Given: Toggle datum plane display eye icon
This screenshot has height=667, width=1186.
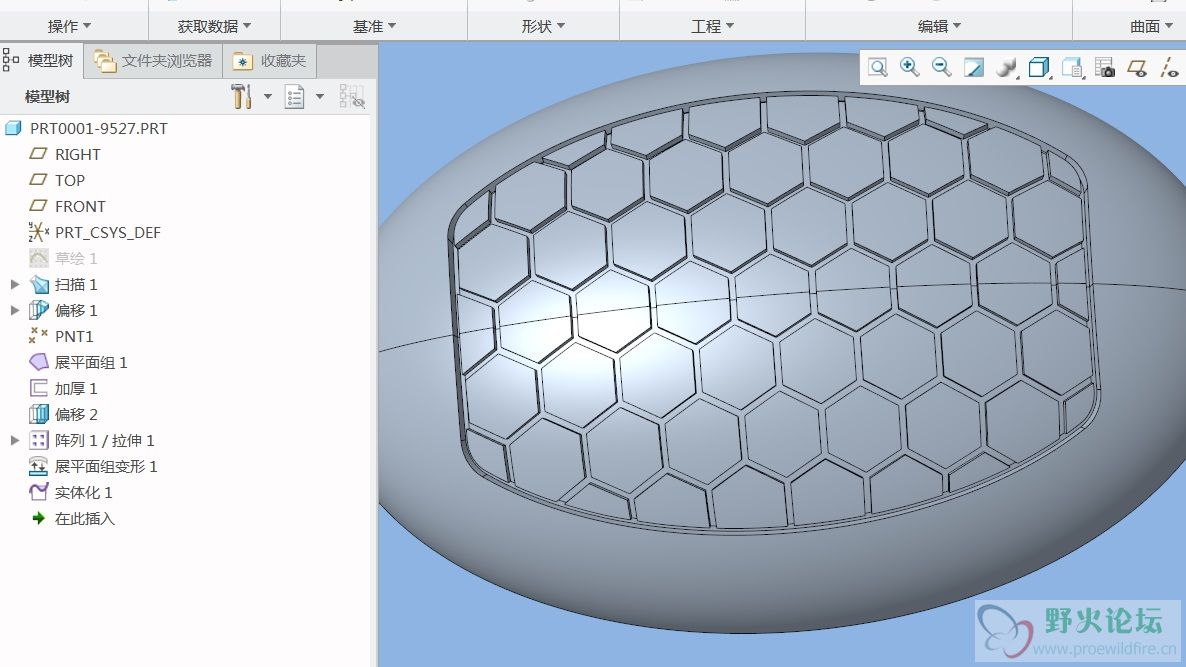Looking at the screenshot, I should tap(1137, 67).
